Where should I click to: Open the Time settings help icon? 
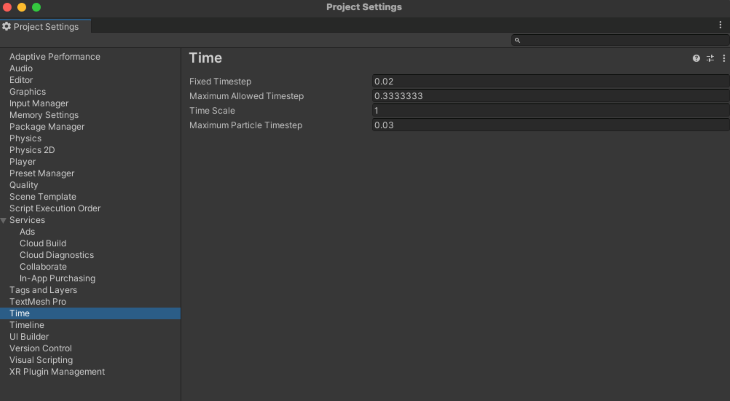coord(696,58)
